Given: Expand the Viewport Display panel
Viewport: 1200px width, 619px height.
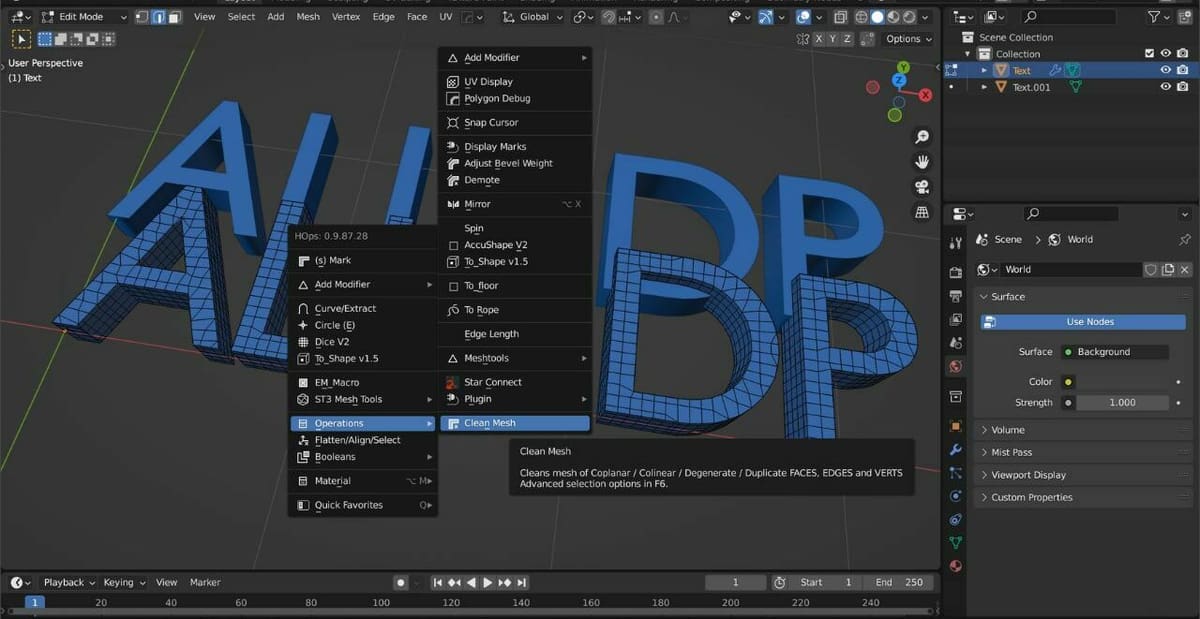Looking at the screenshot, I should tap(1084, 475).
